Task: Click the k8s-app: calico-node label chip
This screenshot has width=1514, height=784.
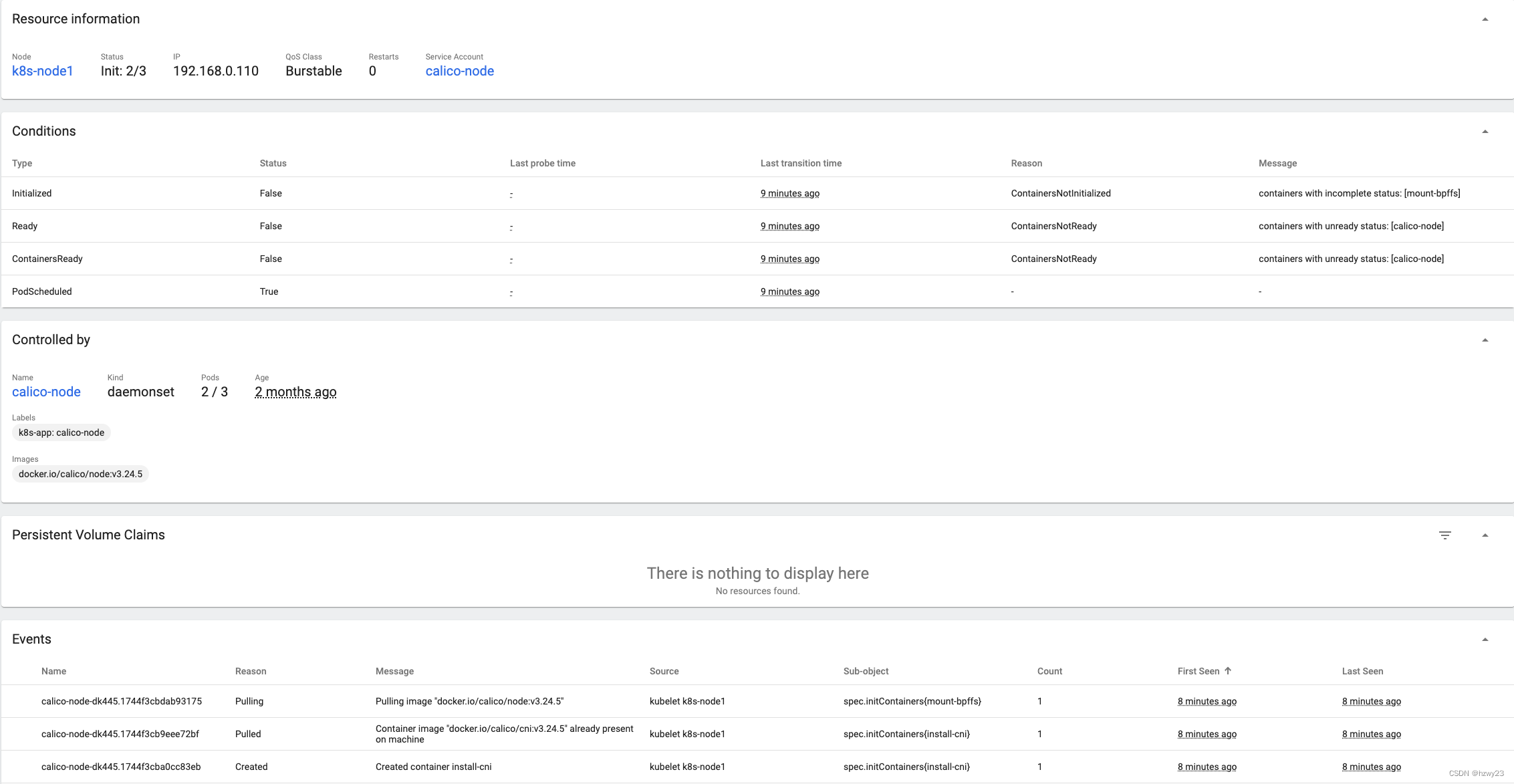Action: tap(61, 432)
